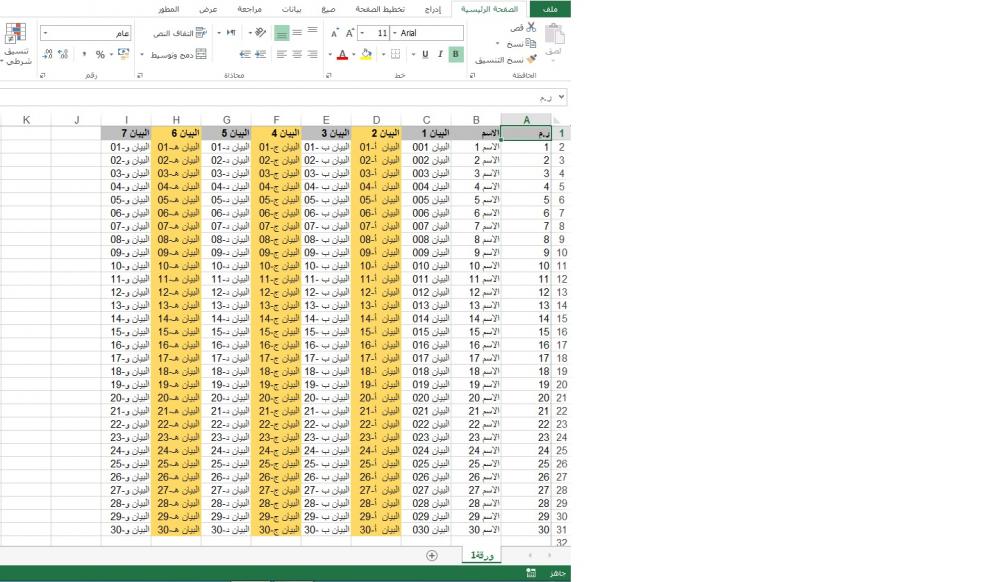Expand the underline style dropdown arrow
The width and height of the screenshot is (1000, 582).
(x=414, y=54)
